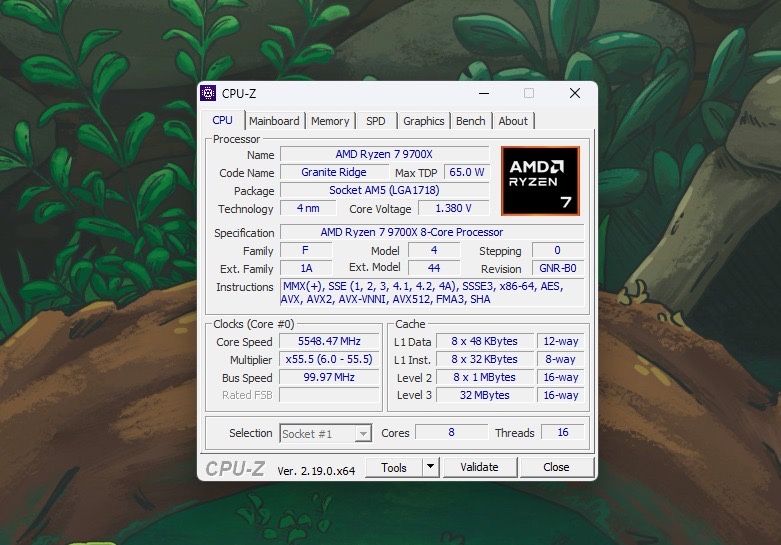
Task: Click the Level 3 value 32 MBytes
Action: tap(485, 395)
